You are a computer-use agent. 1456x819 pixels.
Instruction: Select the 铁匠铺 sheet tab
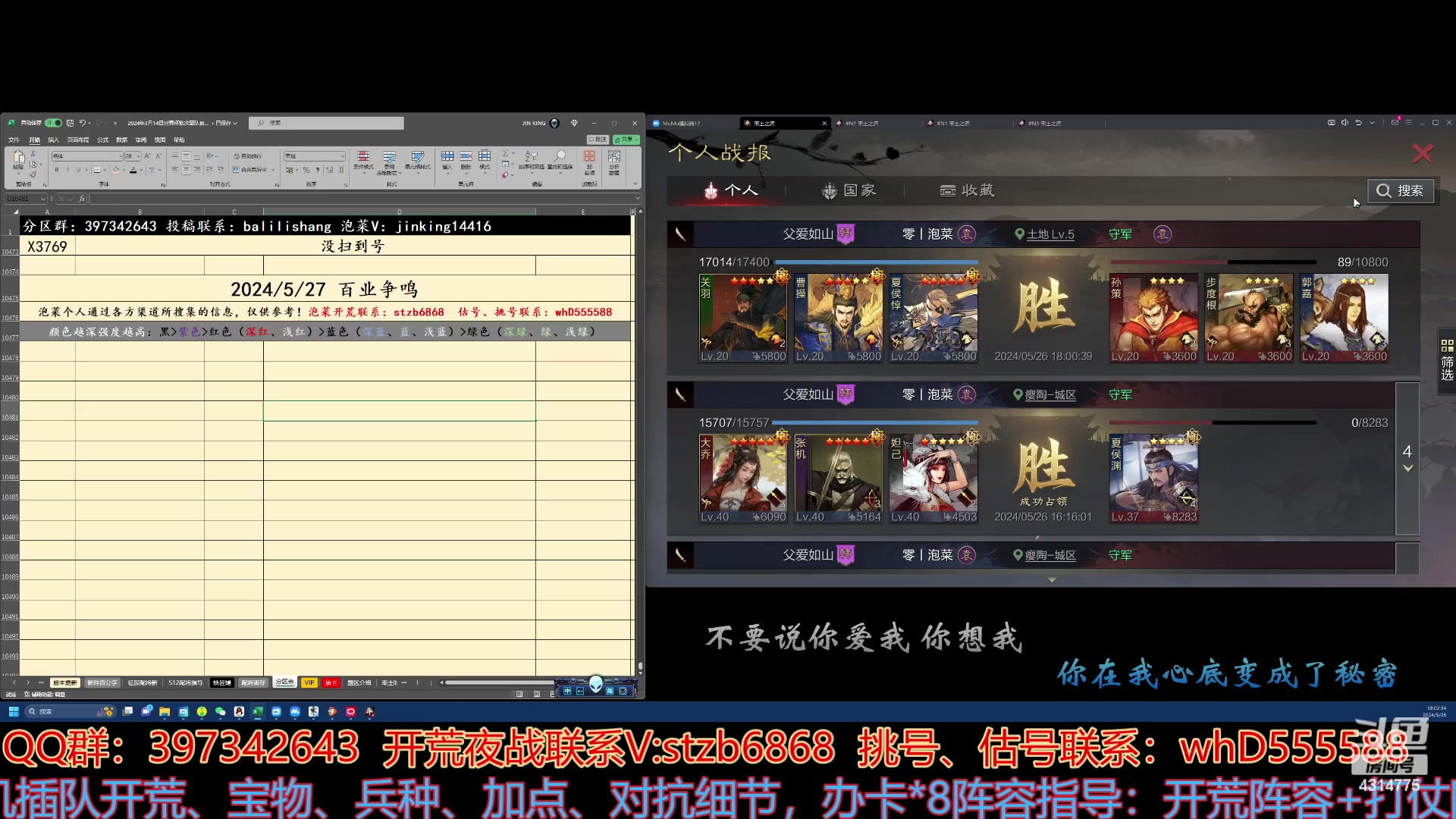[222, 682]
